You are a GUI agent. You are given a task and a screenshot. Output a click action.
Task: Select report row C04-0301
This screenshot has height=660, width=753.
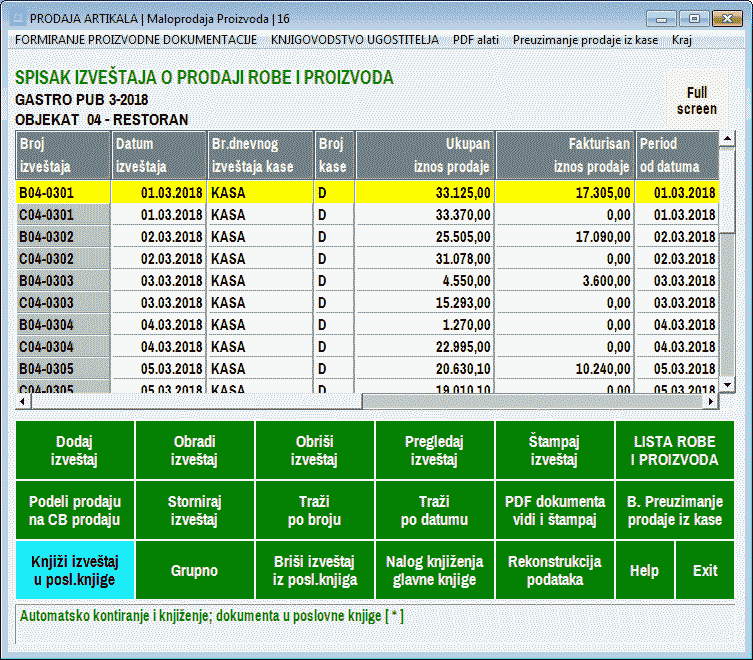[367, 215]
